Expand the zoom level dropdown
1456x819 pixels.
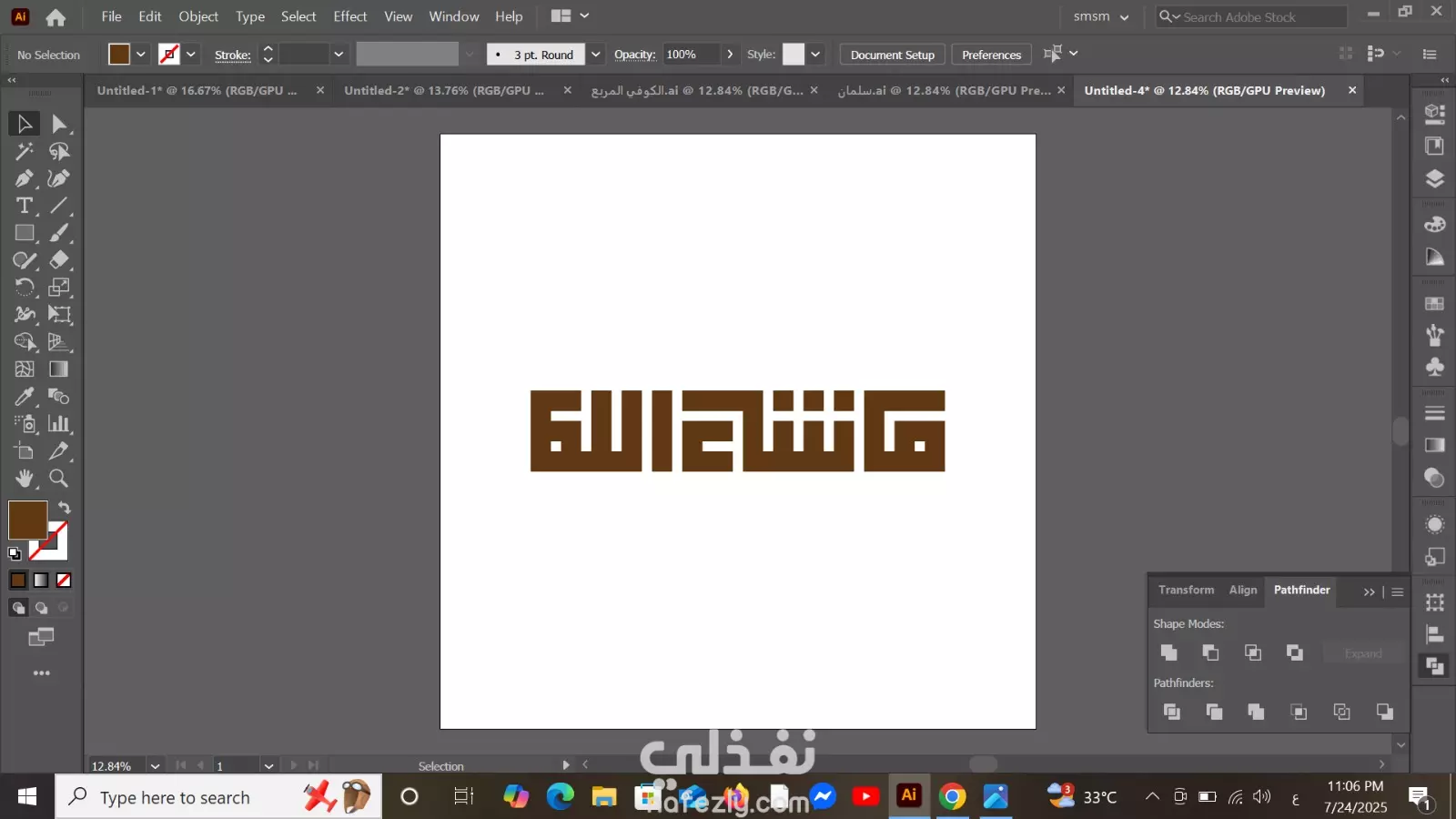pos(156,766)
